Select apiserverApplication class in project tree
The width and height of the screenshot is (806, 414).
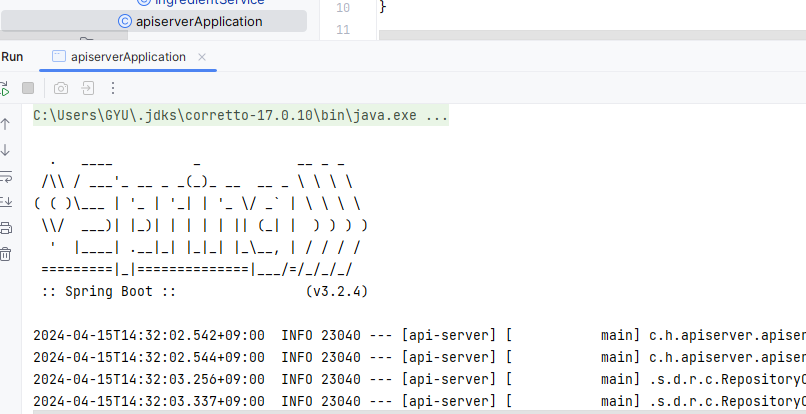[154, 22]
